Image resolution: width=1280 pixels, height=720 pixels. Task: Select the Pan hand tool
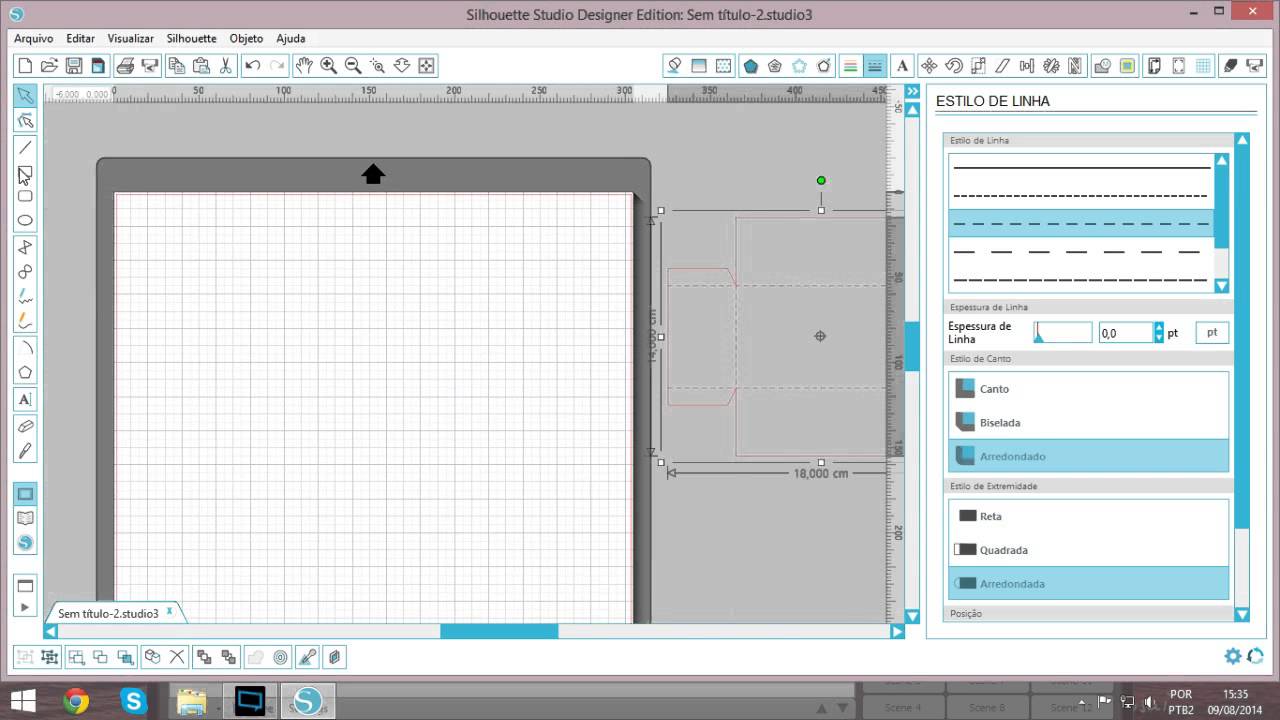(304, 66)
